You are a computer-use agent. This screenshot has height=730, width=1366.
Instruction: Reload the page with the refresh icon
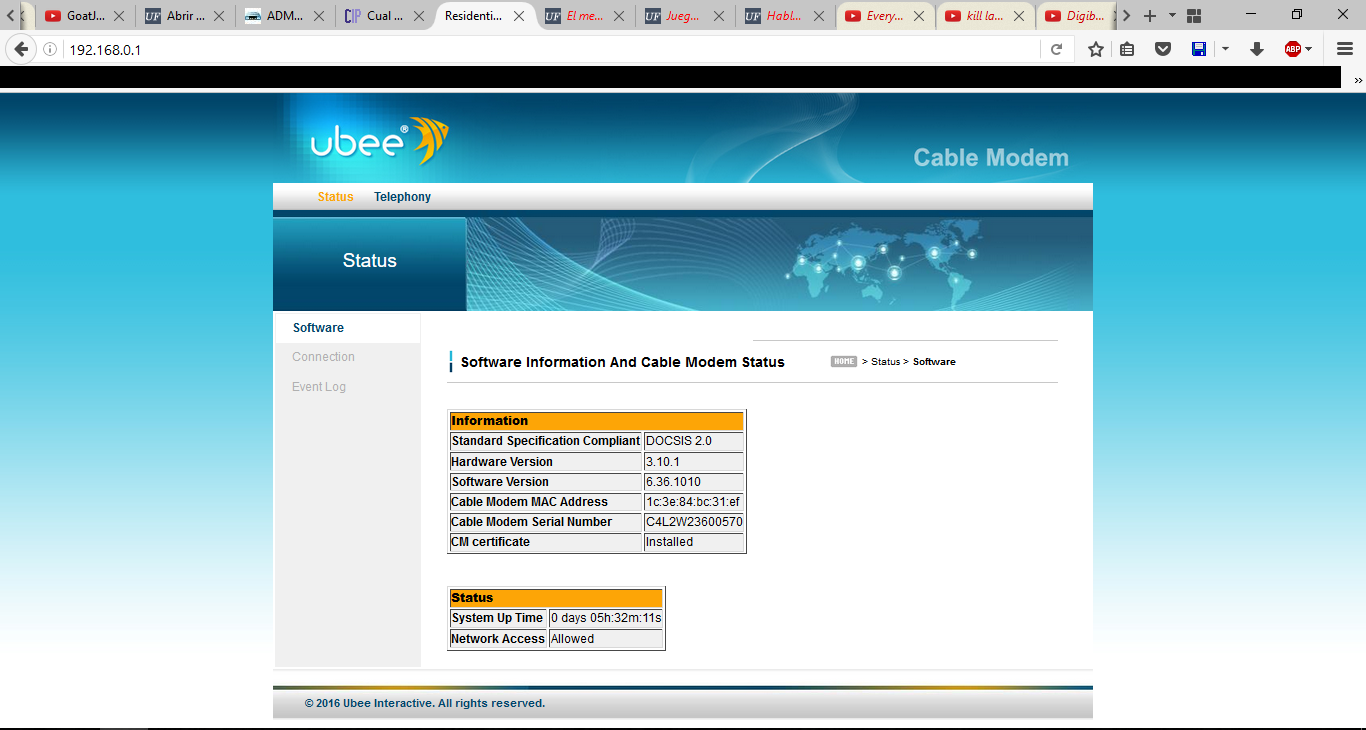coord(1056,49)
